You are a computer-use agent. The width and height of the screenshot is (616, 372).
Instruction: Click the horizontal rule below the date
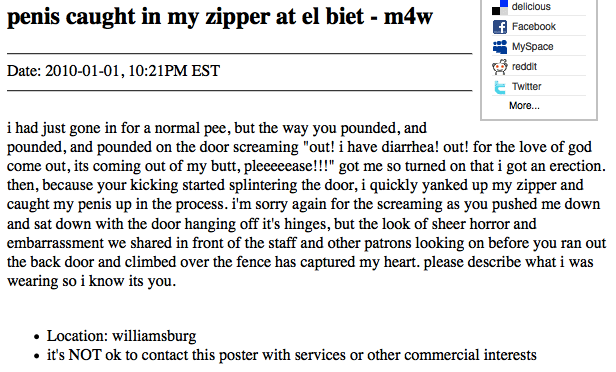[240, 91]
